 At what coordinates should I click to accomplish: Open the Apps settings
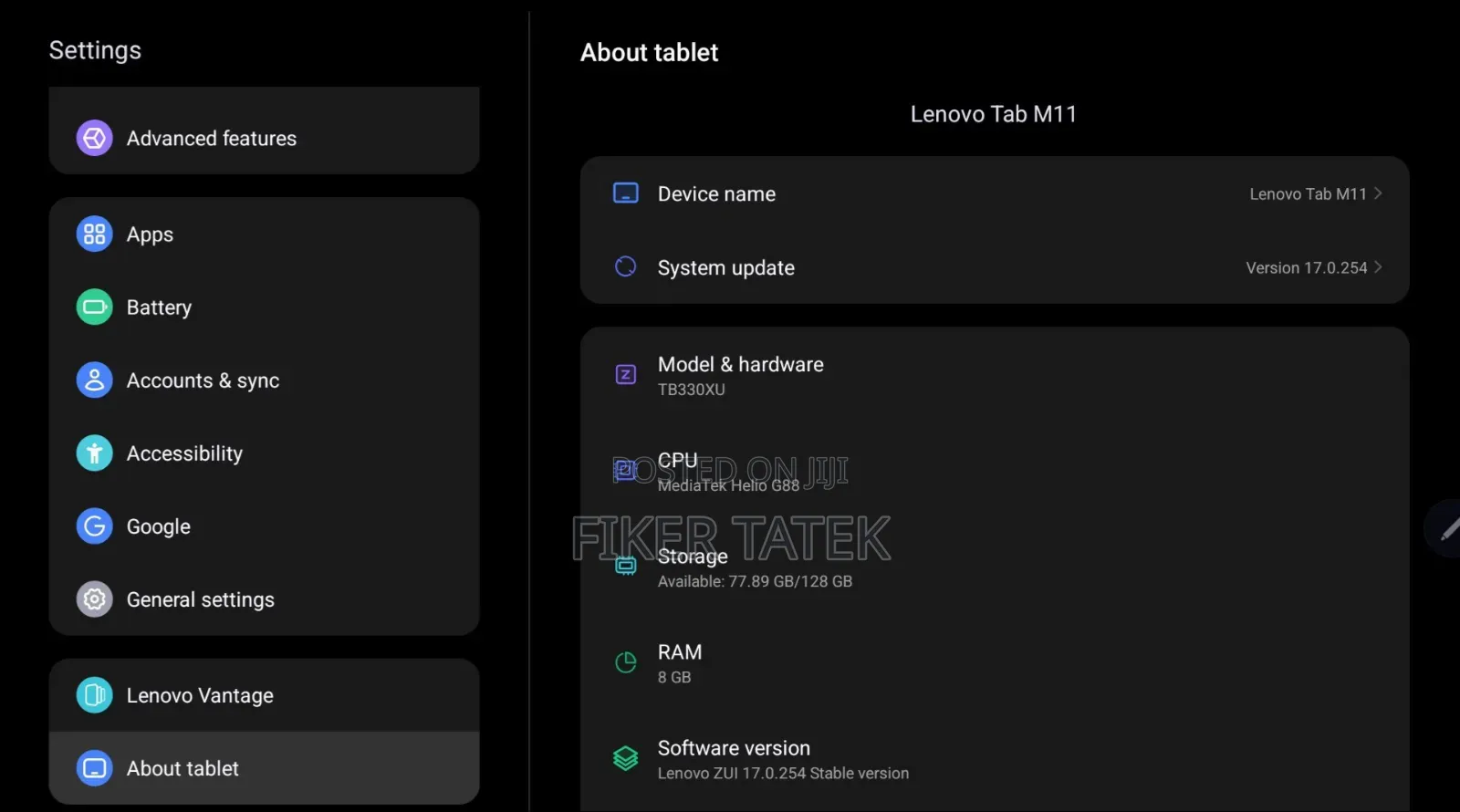pyautogui.click(x=264, y=234)
